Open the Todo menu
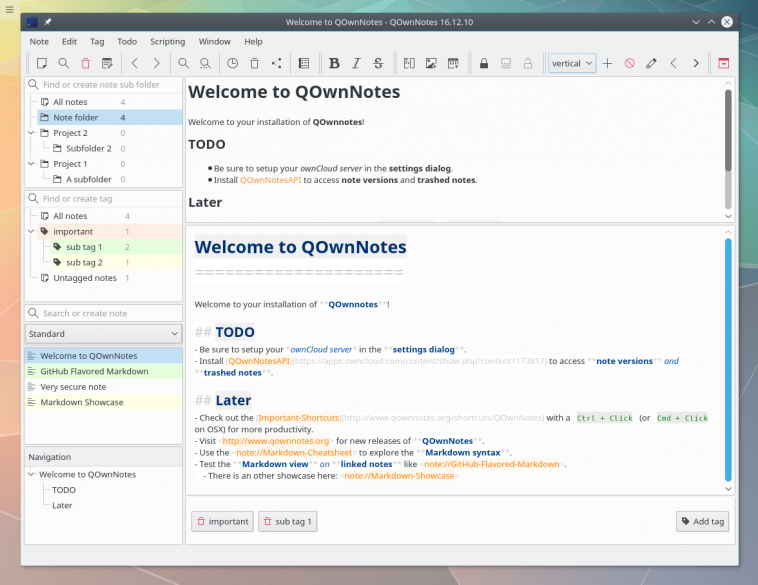 tap(127, 41)
